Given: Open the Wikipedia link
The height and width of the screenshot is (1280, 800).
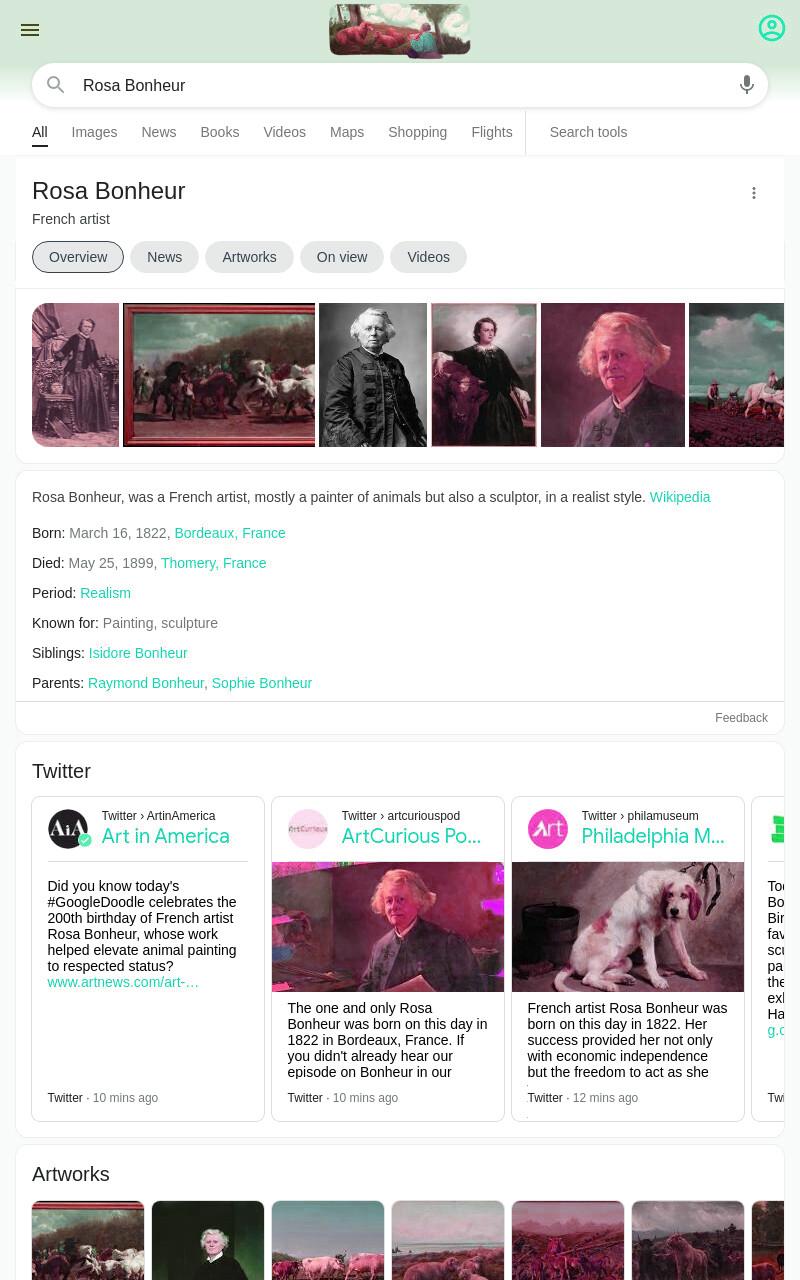Looking at the screenshot, I should coord(680,497).
